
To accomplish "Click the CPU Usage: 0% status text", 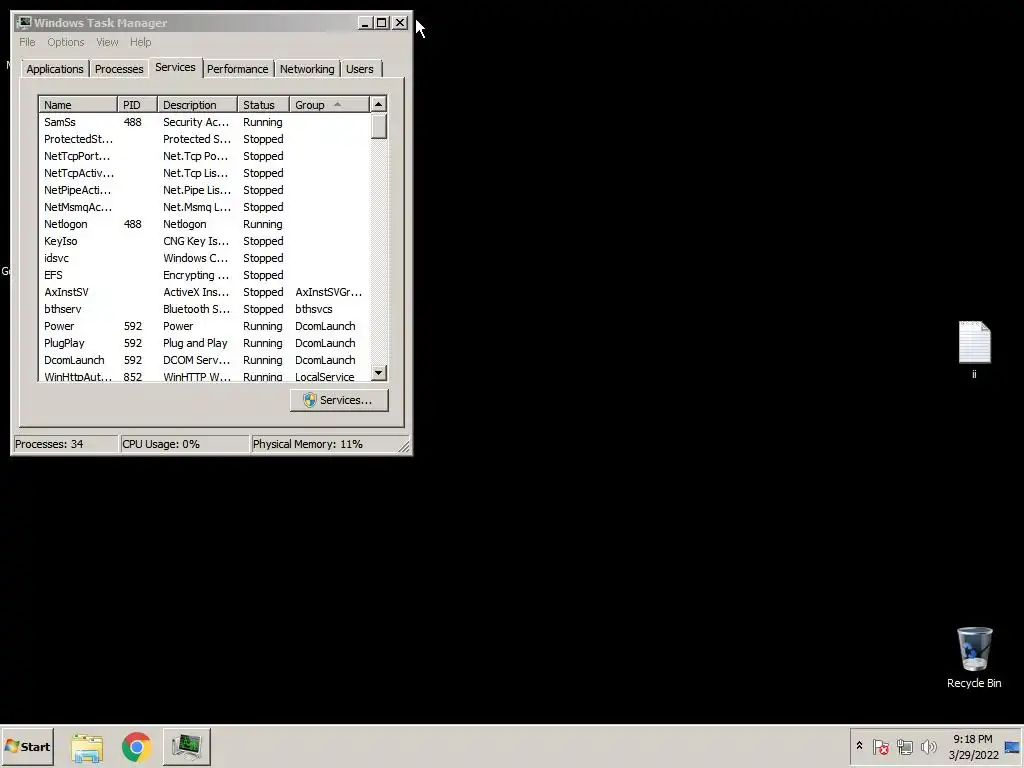I will pos(161,444).
